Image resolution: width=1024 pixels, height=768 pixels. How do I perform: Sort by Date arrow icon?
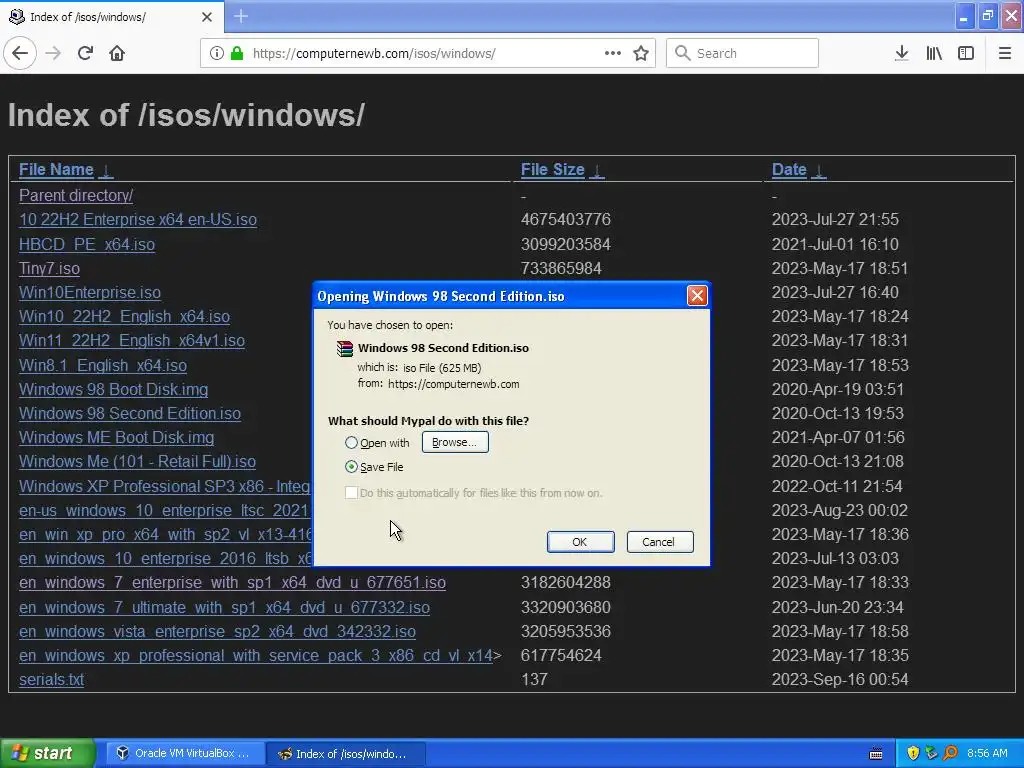pyautogui.click(x=818, y=170)
